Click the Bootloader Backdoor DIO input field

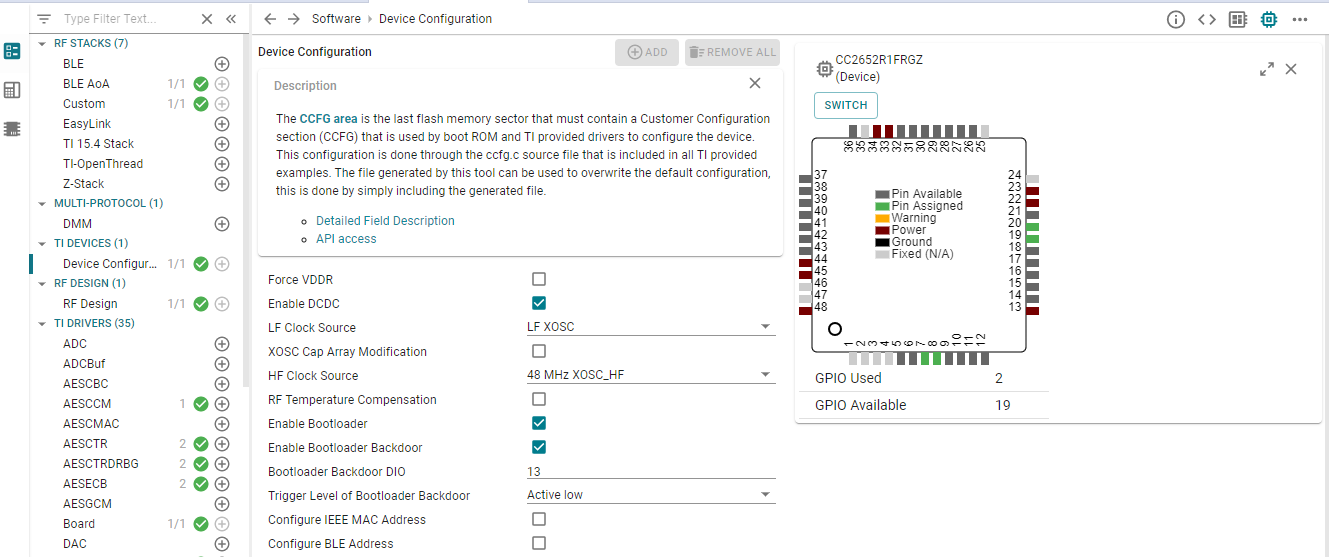click(x=650, y=472)
